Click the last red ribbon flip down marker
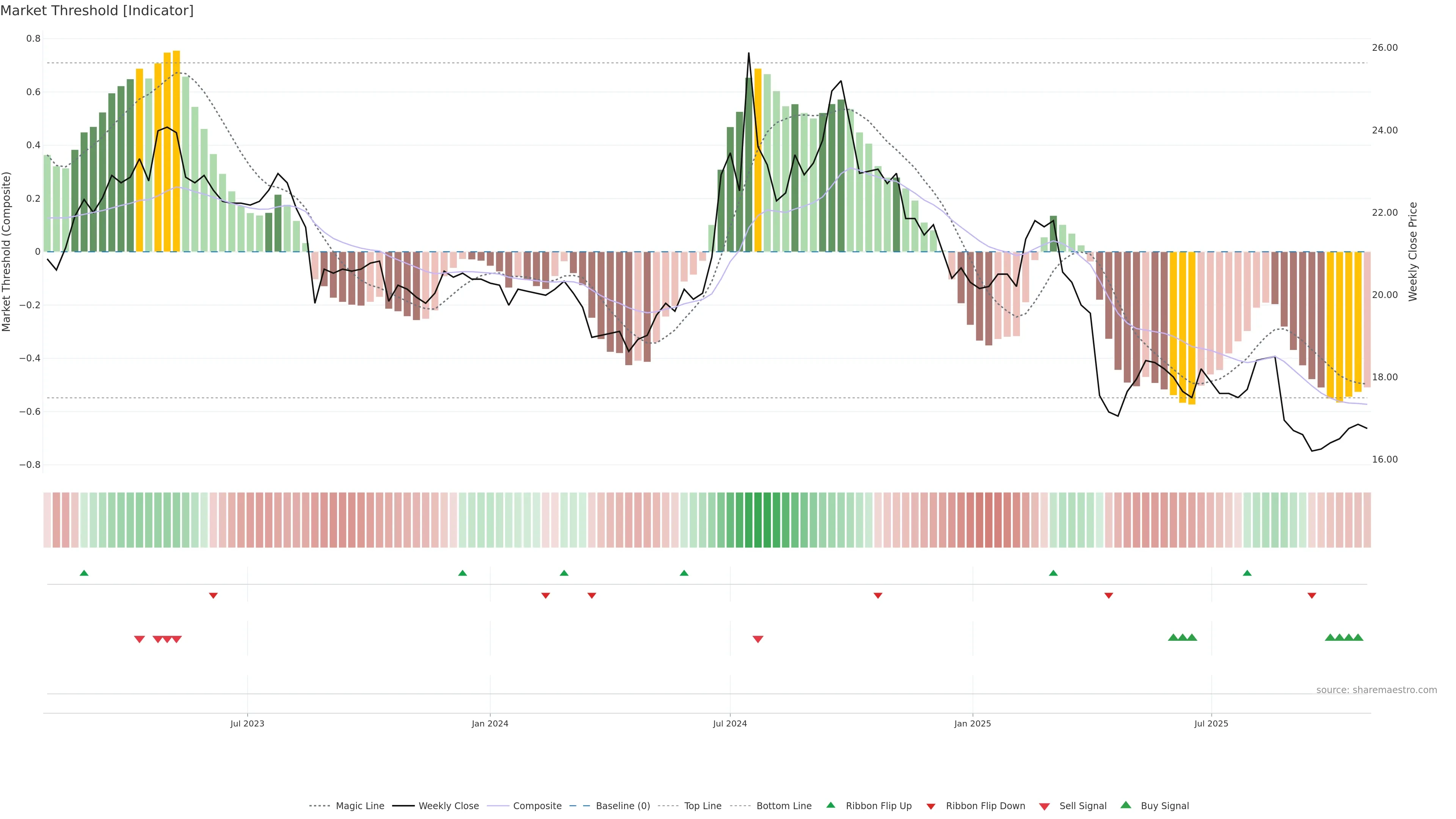Viewport: 1456px width, 819px height. (x=1312, y=596)
